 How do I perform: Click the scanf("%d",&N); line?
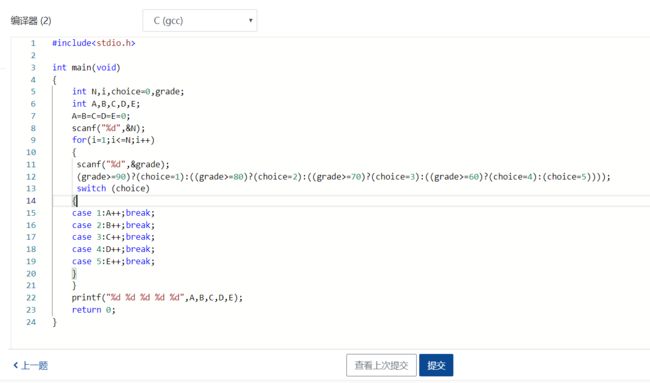[108, 128]
